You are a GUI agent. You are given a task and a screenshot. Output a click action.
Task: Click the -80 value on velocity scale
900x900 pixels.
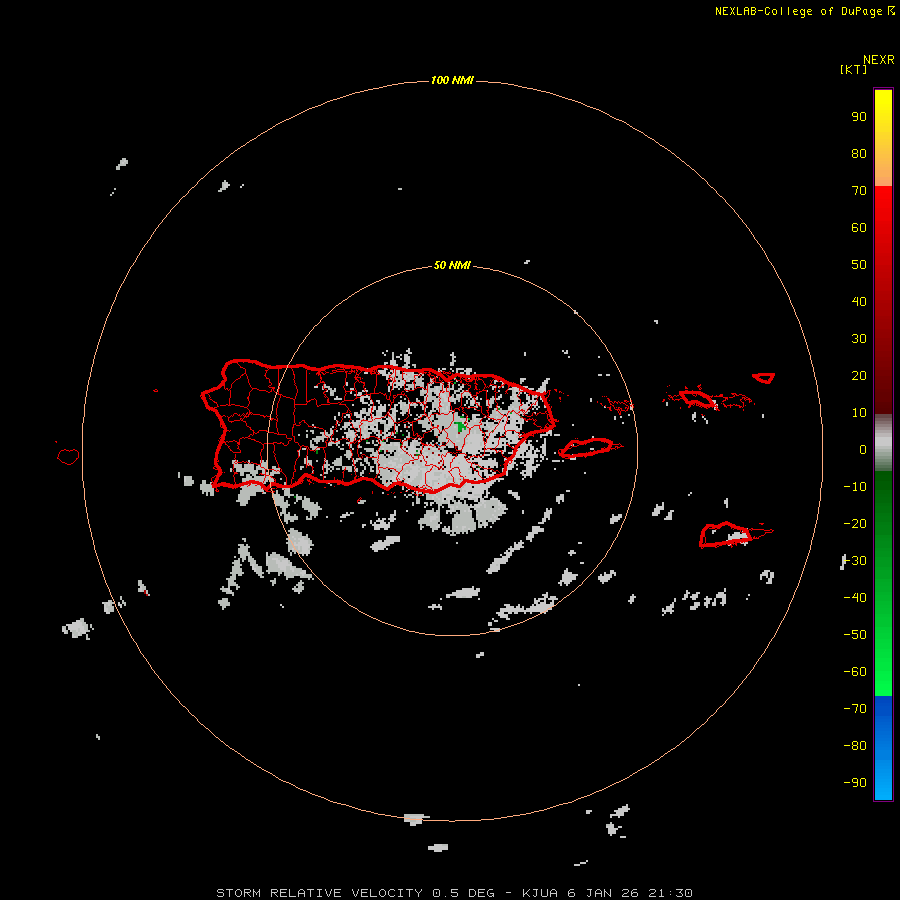point(855,746)
